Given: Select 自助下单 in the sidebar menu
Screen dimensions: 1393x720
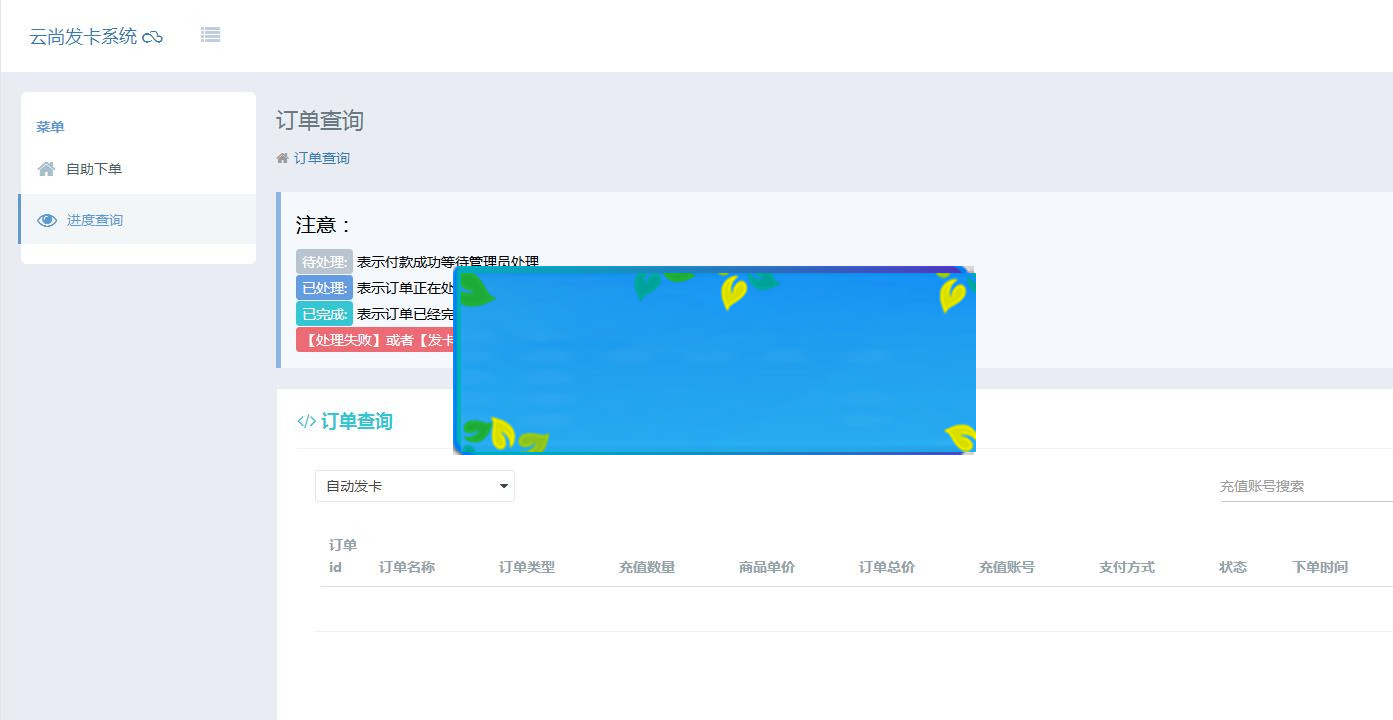Looking at the screenshot, I should [94, 168].
